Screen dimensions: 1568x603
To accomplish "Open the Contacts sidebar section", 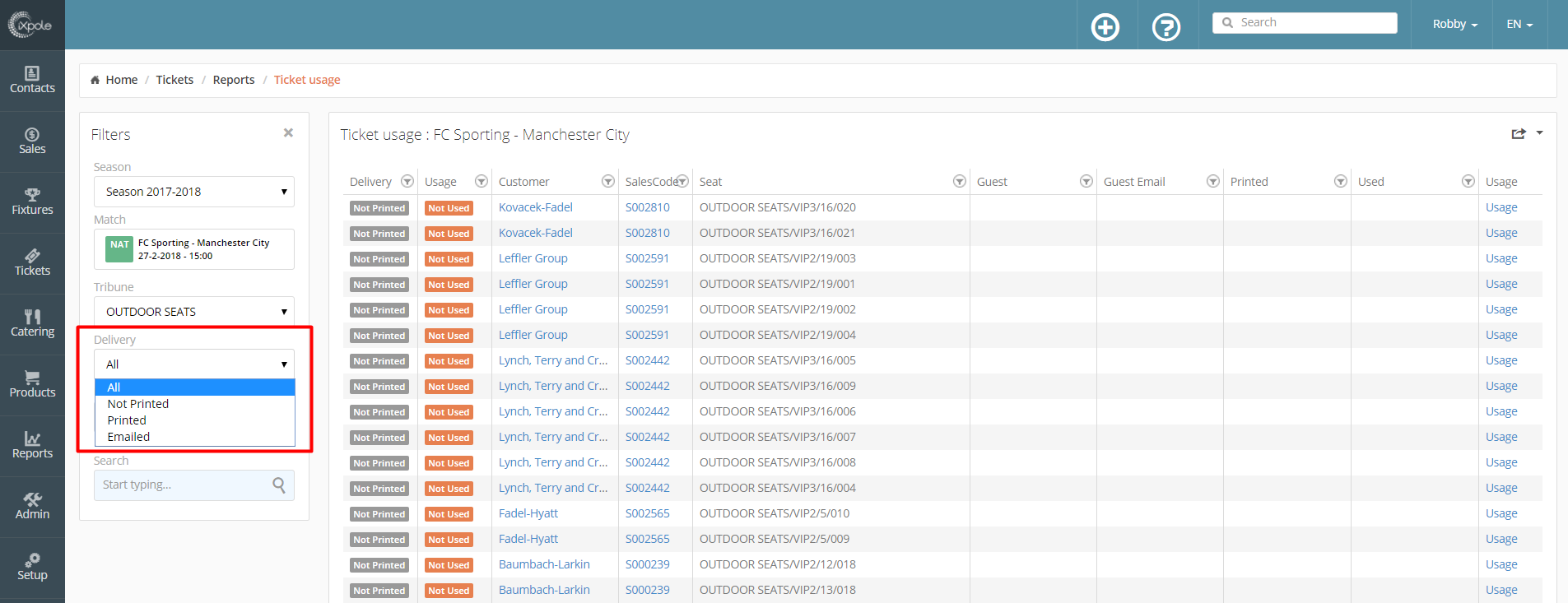I will tap(32, 81).
